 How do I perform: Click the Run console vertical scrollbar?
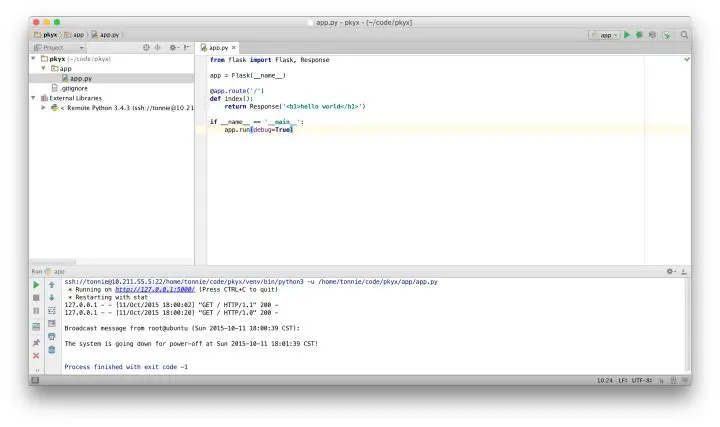[x=687, y=324]
